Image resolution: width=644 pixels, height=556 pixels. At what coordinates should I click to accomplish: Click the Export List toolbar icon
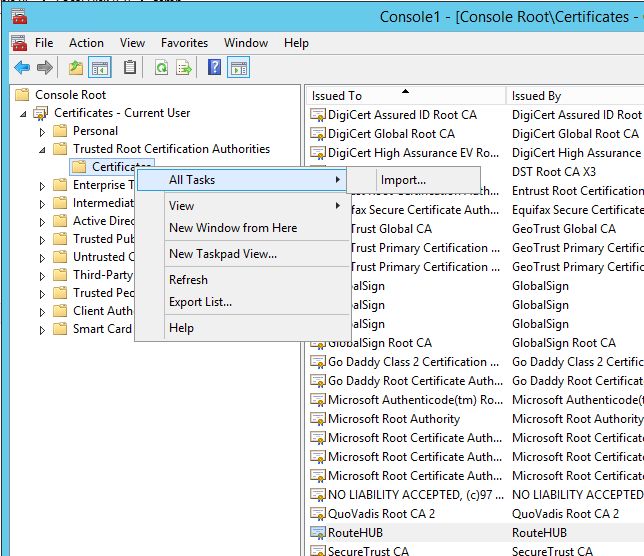[x=184, y=67]
